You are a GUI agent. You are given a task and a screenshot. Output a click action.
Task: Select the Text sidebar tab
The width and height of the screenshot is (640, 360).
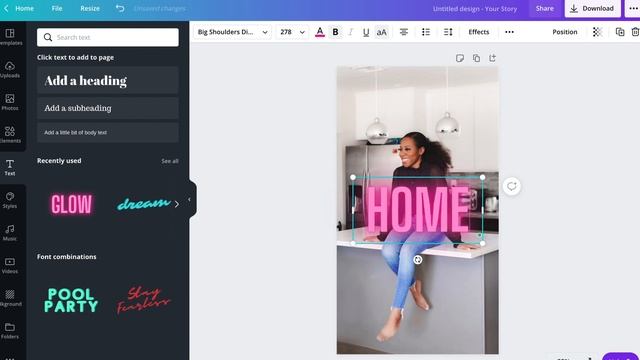10,167
